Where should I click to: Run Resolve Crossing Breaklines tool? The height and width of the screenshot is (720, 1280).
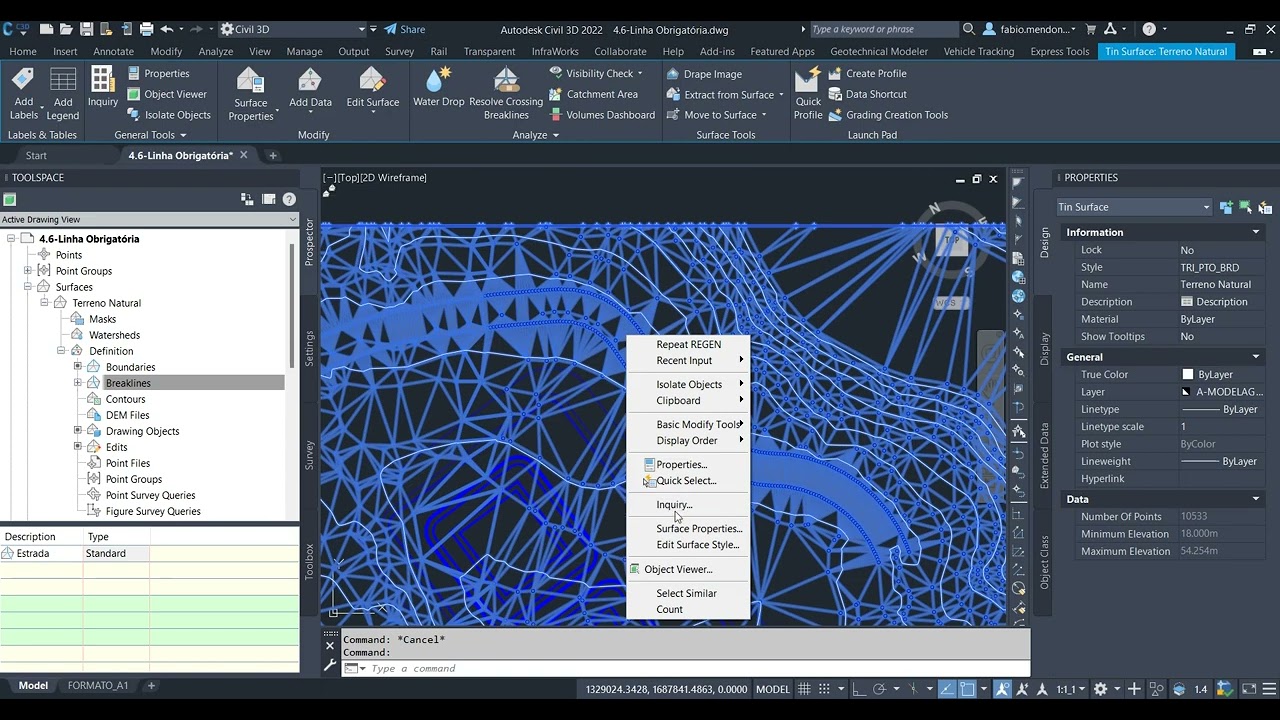[x=506, y=93]
